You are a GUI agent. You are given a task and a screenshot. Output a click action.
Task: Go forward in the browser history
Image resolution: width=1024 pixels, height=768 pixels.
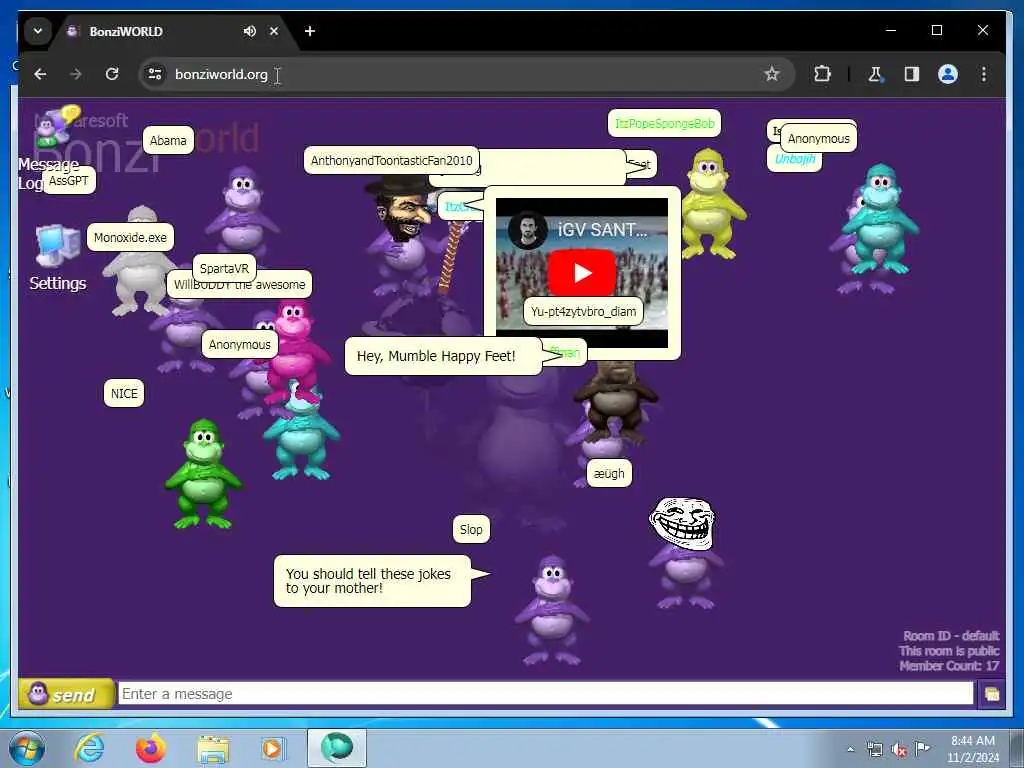coord(76,74)
